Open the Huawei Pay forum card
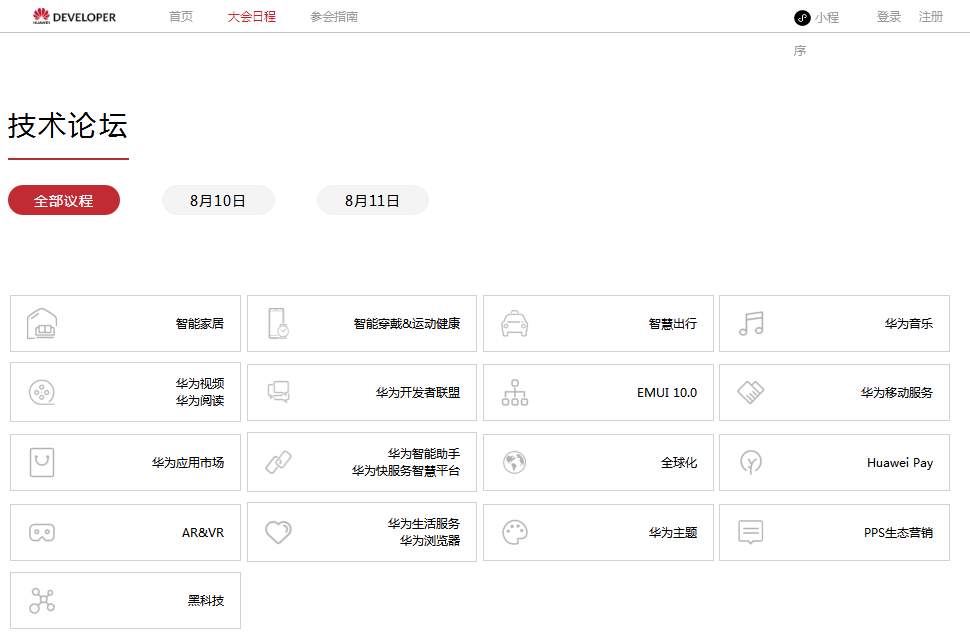This screenshot has height=639, width=970. pos(834,462)
